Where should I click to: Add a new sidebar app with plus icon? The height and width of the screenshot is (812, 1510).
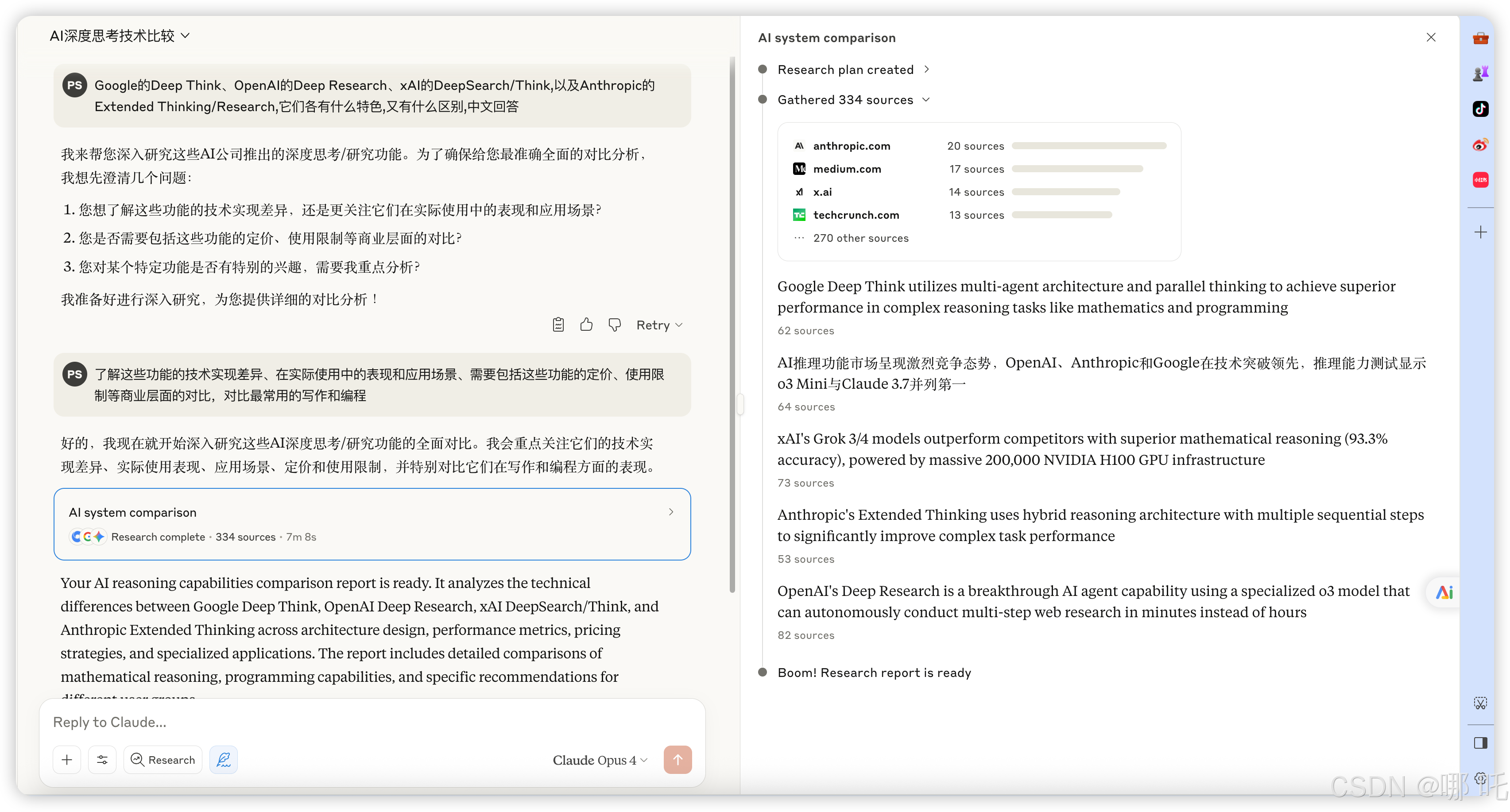1480,233
